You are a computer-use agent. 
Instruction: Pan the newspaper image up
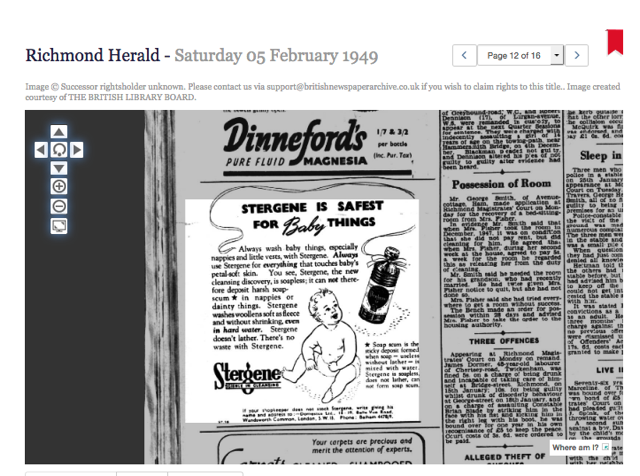[x=59, y=131]
